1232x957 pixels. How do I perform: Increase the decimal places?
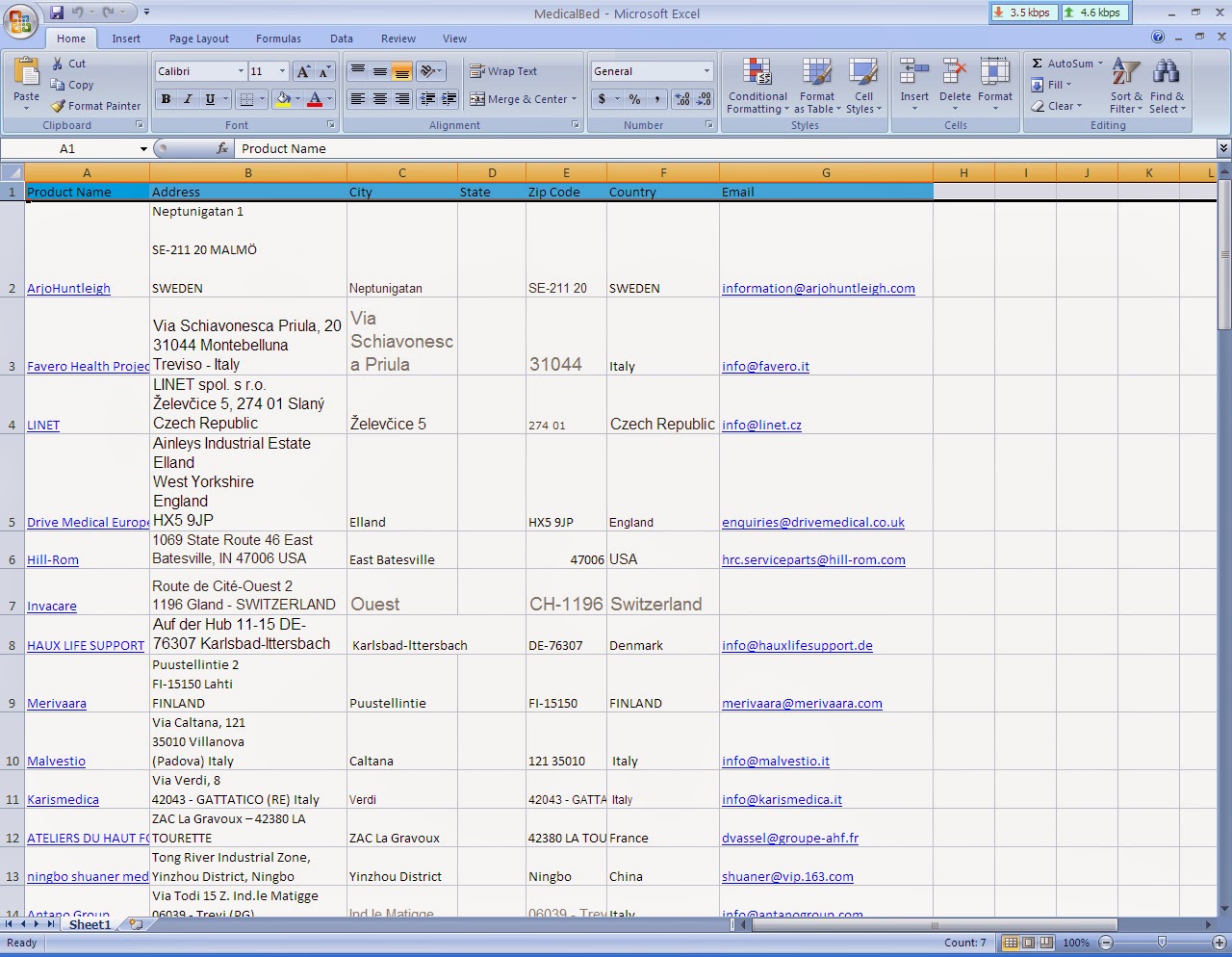click(680, 99)
